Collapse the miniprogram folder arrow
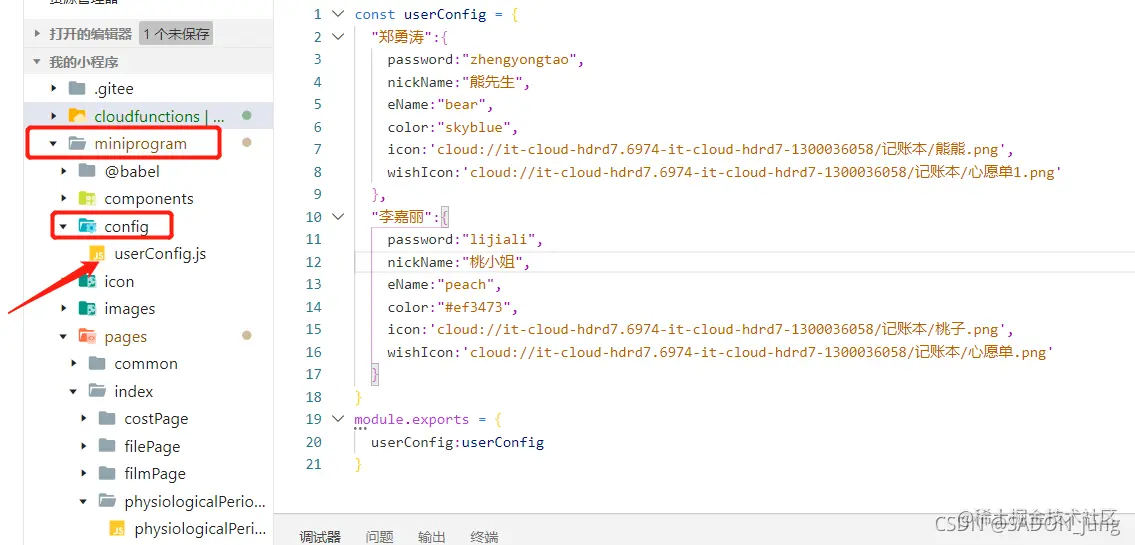1135x545 pixels. coord(53,143)
